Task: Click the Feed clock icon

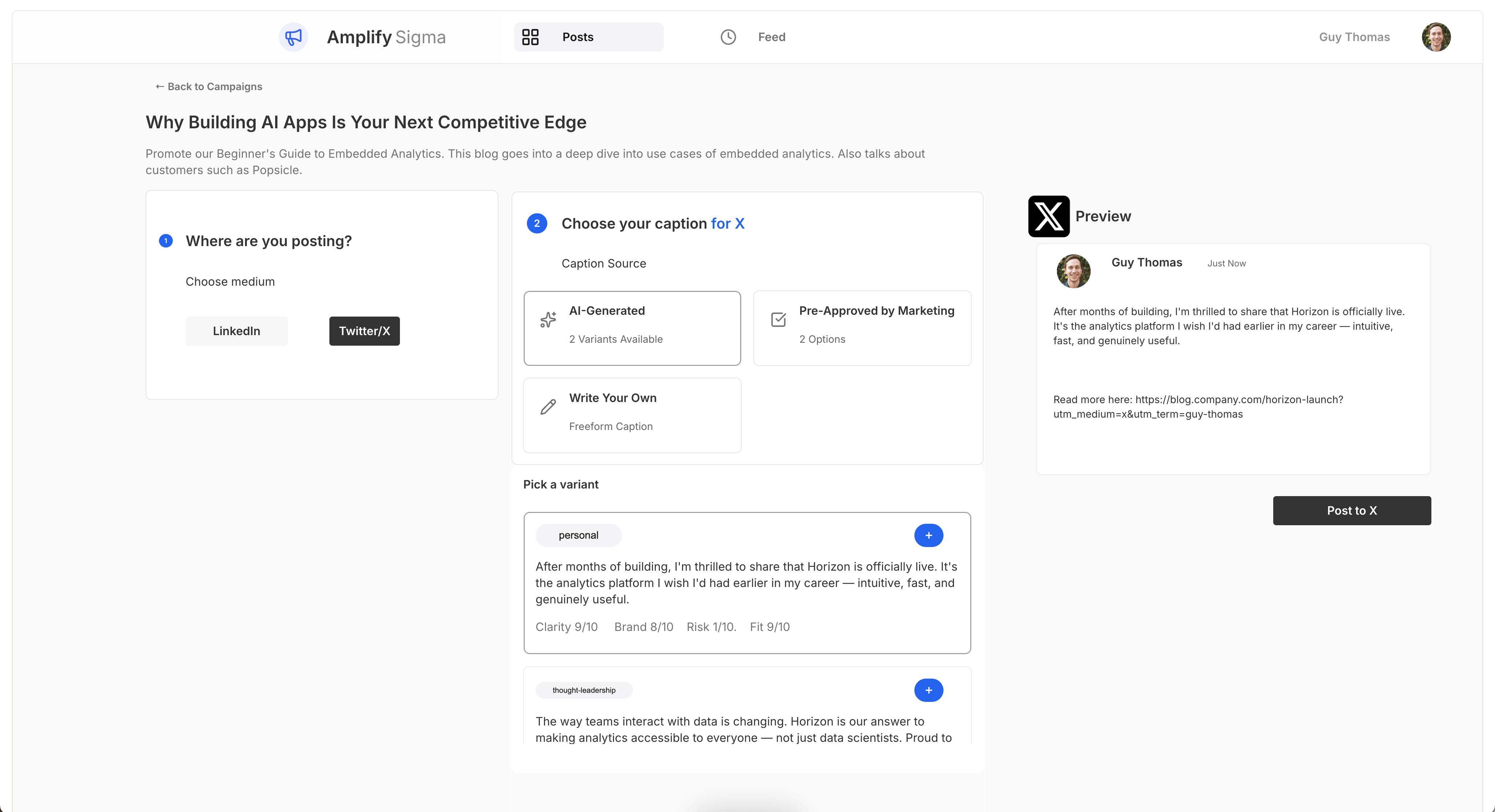Action: point(728,37)
